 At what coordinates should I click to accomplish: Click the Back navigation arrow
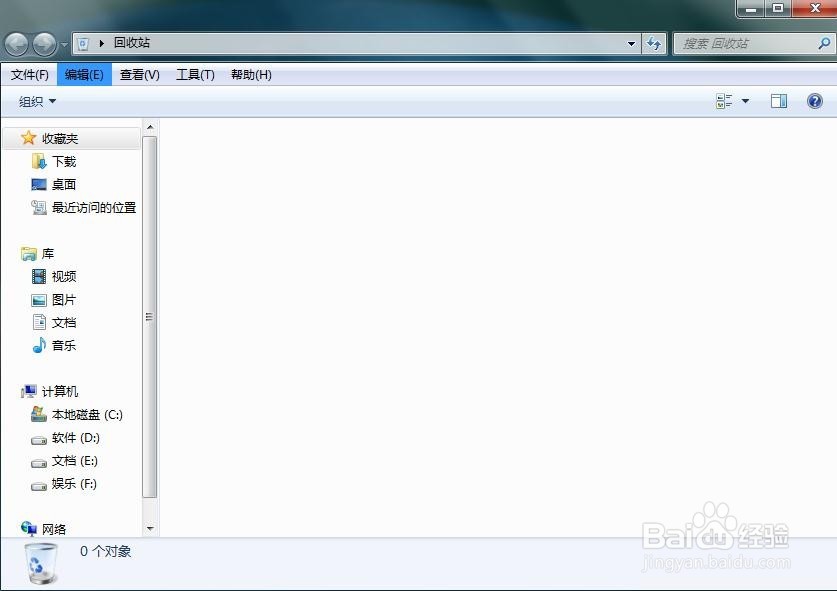click(17, 44)
